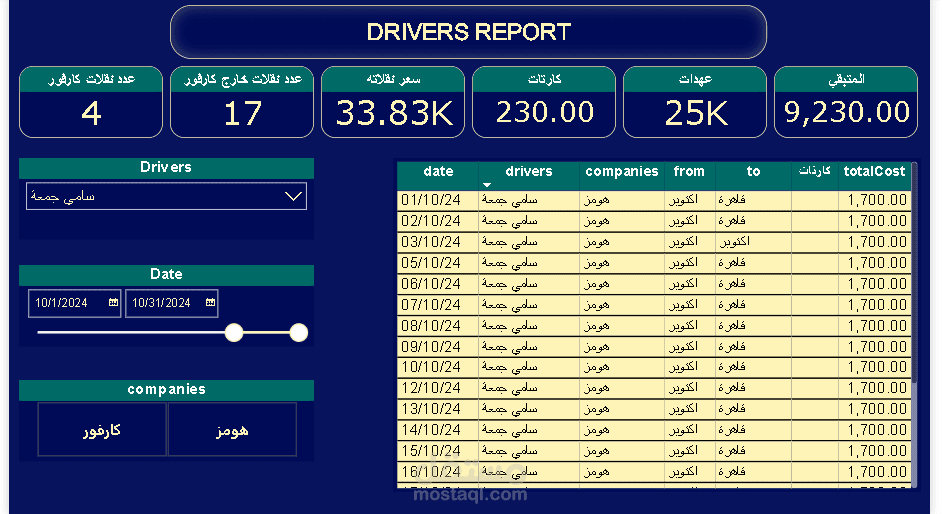The image size is (942, 514).
Task: Click the DRIVERS REPORT title banner
Action: coord(469,32)
